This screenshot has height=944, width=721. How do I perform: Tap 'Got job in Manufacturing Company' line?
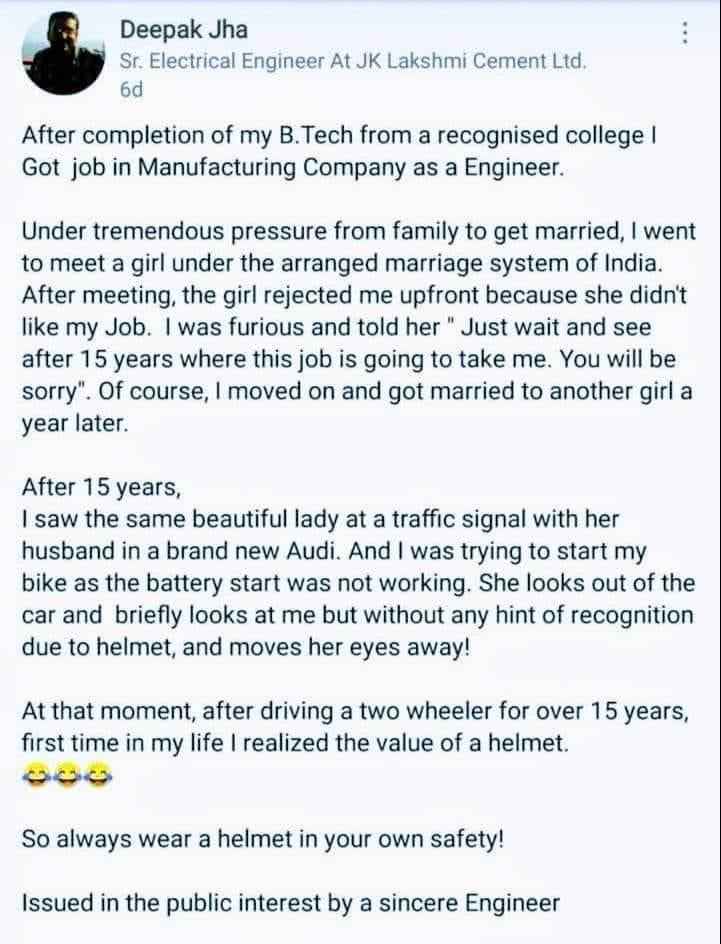(x=293, y=167)
